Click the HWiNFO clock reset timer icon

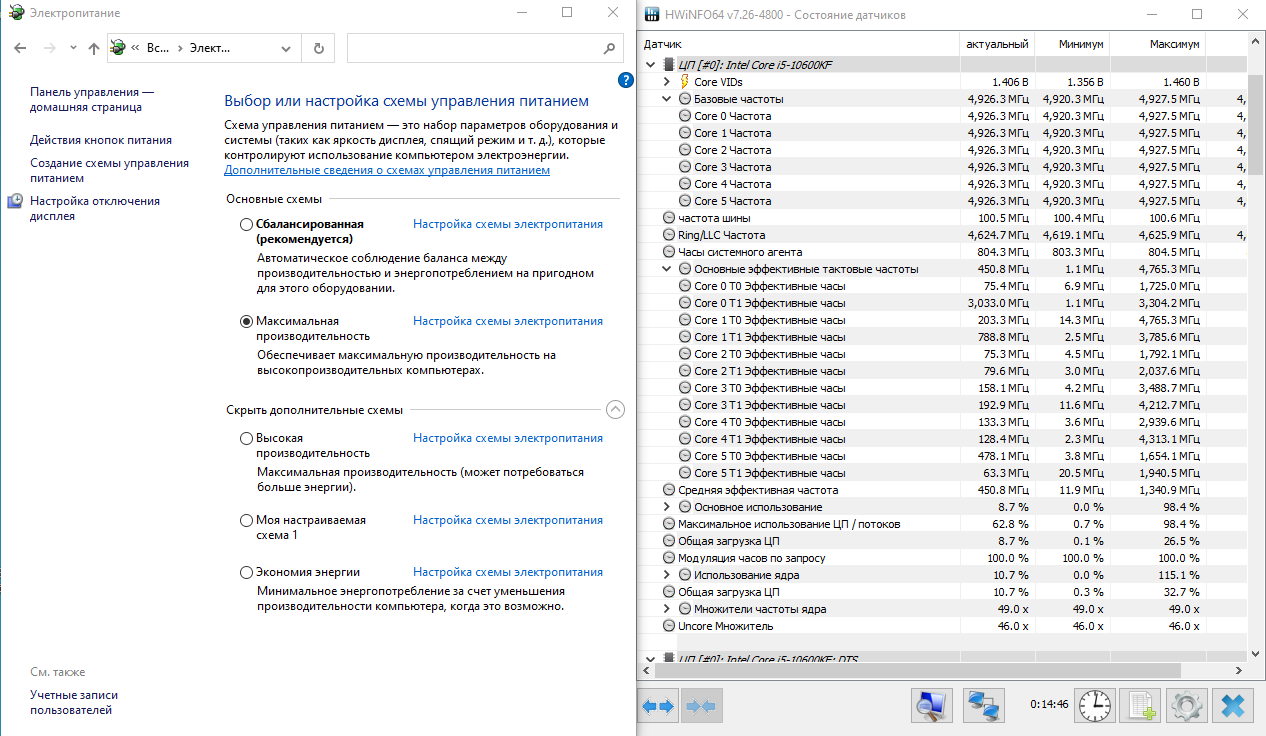tap(1094, 706)
